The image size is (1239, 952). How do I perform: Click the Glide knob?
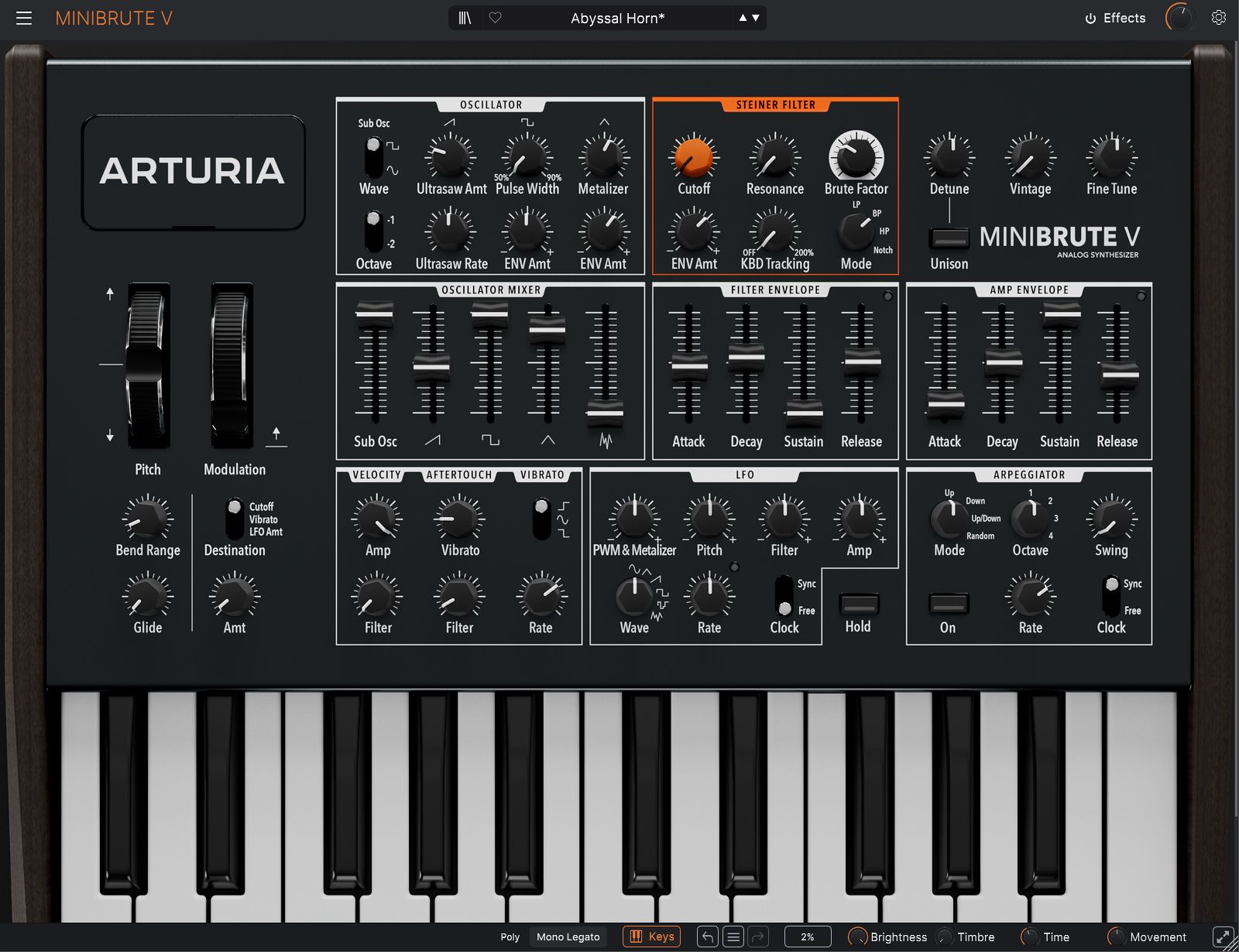[x=147, y=596]
